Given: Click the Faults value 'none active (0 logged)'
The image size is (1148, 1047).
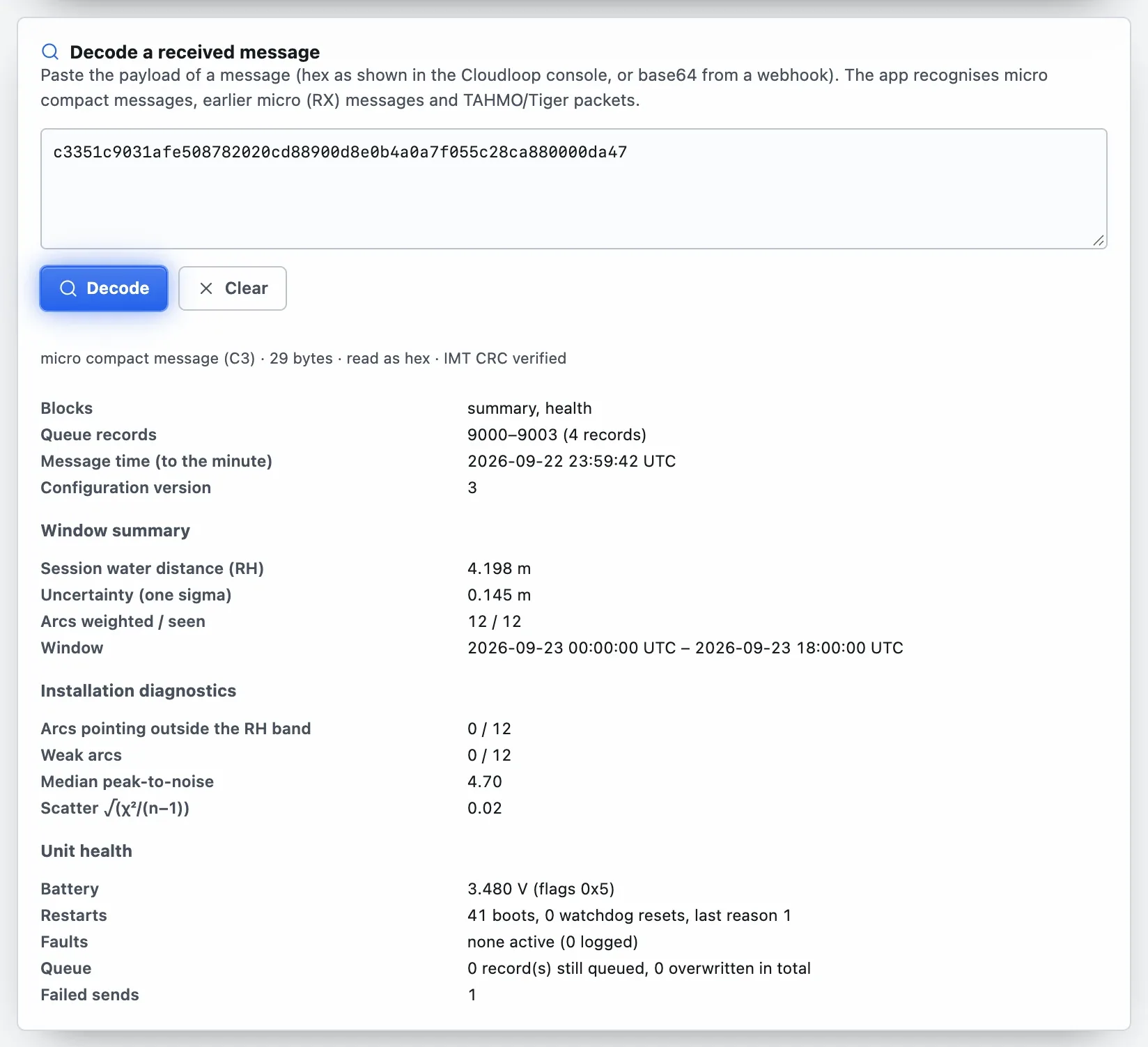Looking at the screenshot, I should [552, 942].
